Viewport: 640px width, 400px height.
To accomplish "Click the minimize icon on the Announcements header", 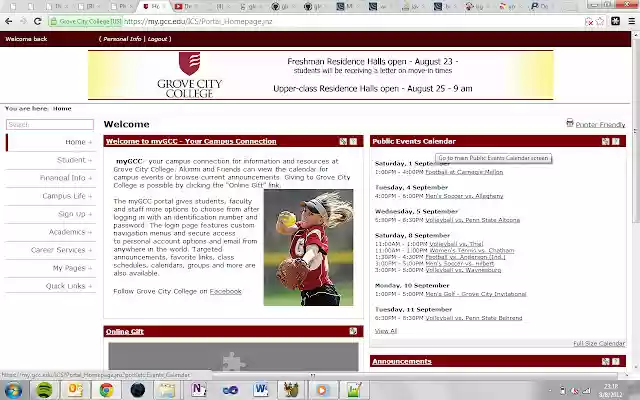I will point(606,361).
